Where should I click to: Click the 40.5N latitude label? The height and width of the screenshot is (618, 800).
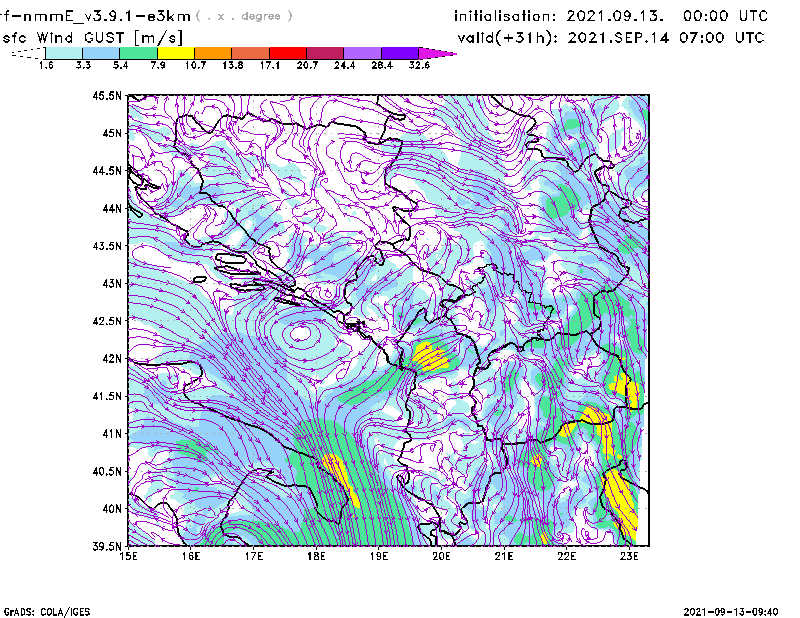(107, 471)
